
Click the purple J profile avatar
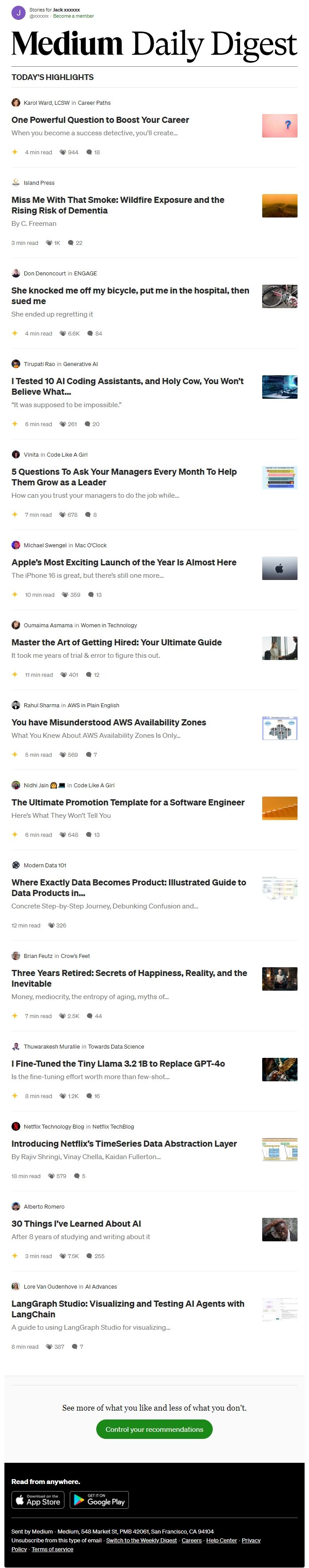pyautogui.click(x=18, y=13)
